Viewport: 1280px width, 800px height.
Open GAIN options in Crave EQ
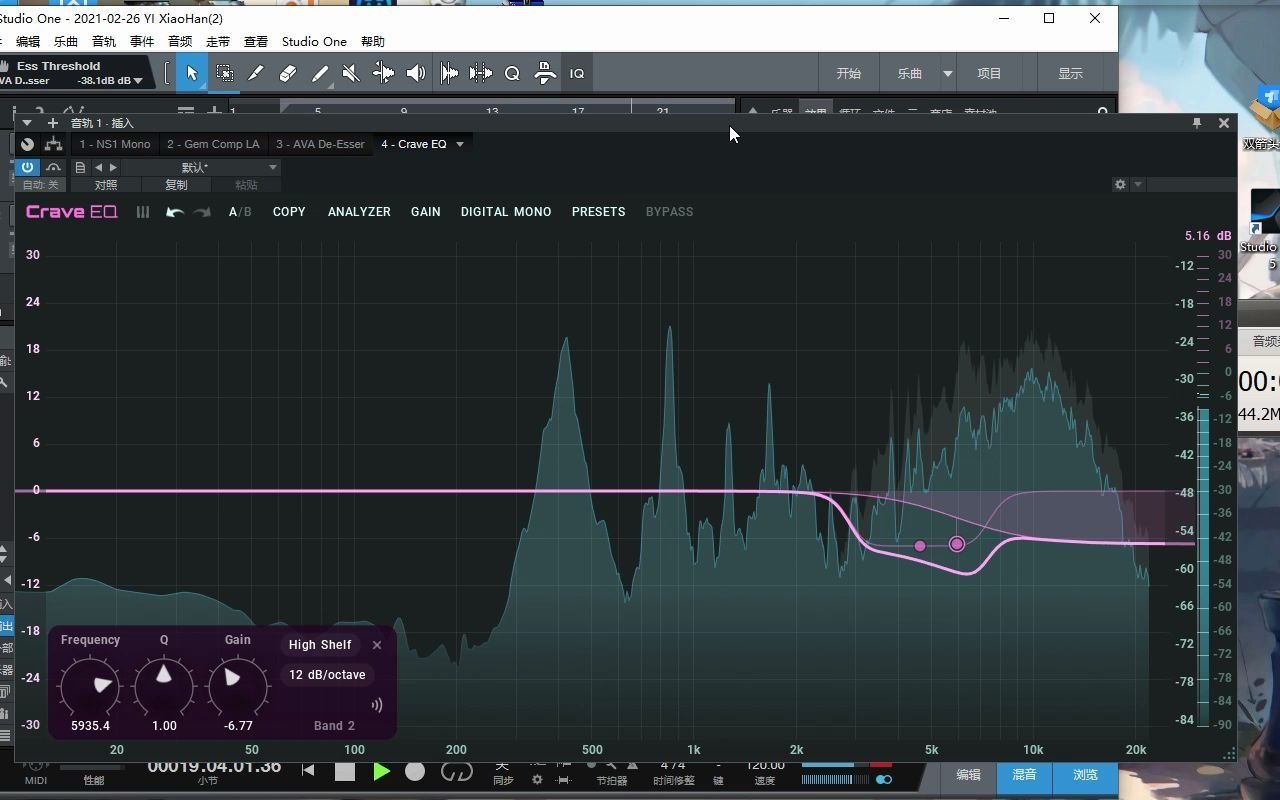click(x=426, y=212)
